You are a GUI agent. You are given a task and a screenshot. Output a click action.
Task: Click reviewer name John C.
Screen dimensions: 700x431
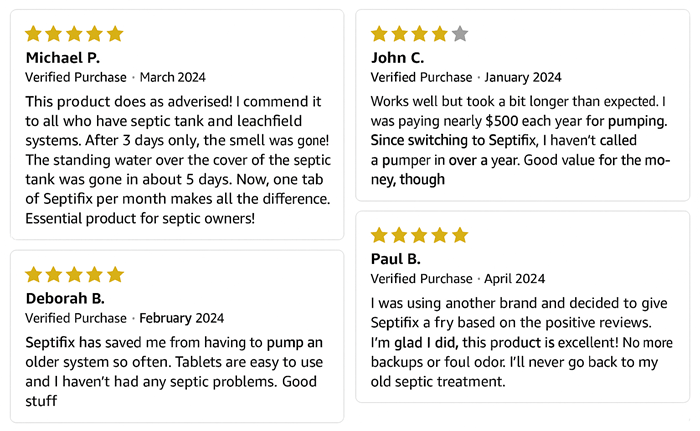(398, 57)
